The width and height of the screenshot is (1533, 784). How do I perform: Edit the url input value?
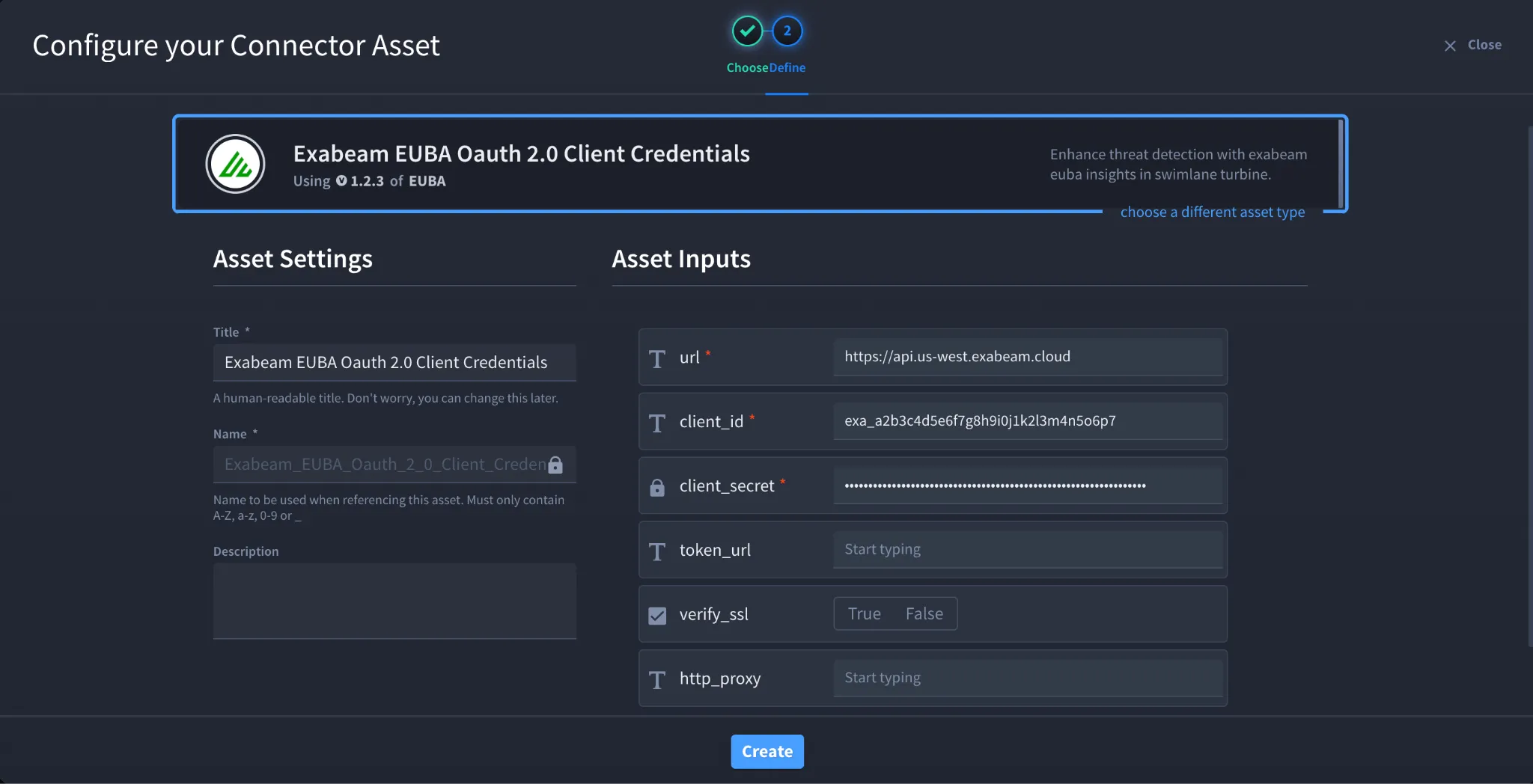pyautogui.click(x=1028, y=357)
